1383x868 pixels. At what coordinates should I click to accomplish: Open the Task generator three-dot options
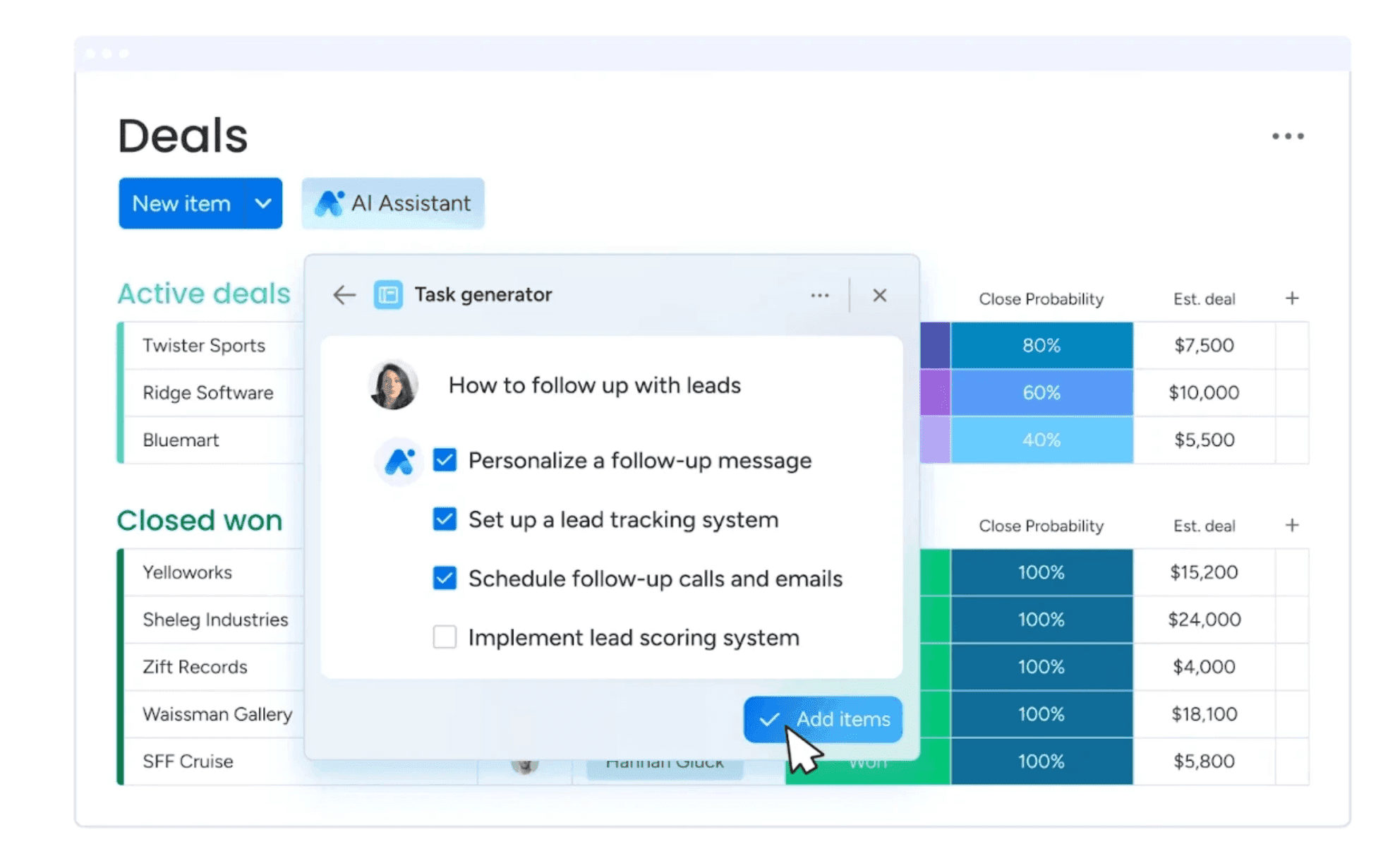819,295
